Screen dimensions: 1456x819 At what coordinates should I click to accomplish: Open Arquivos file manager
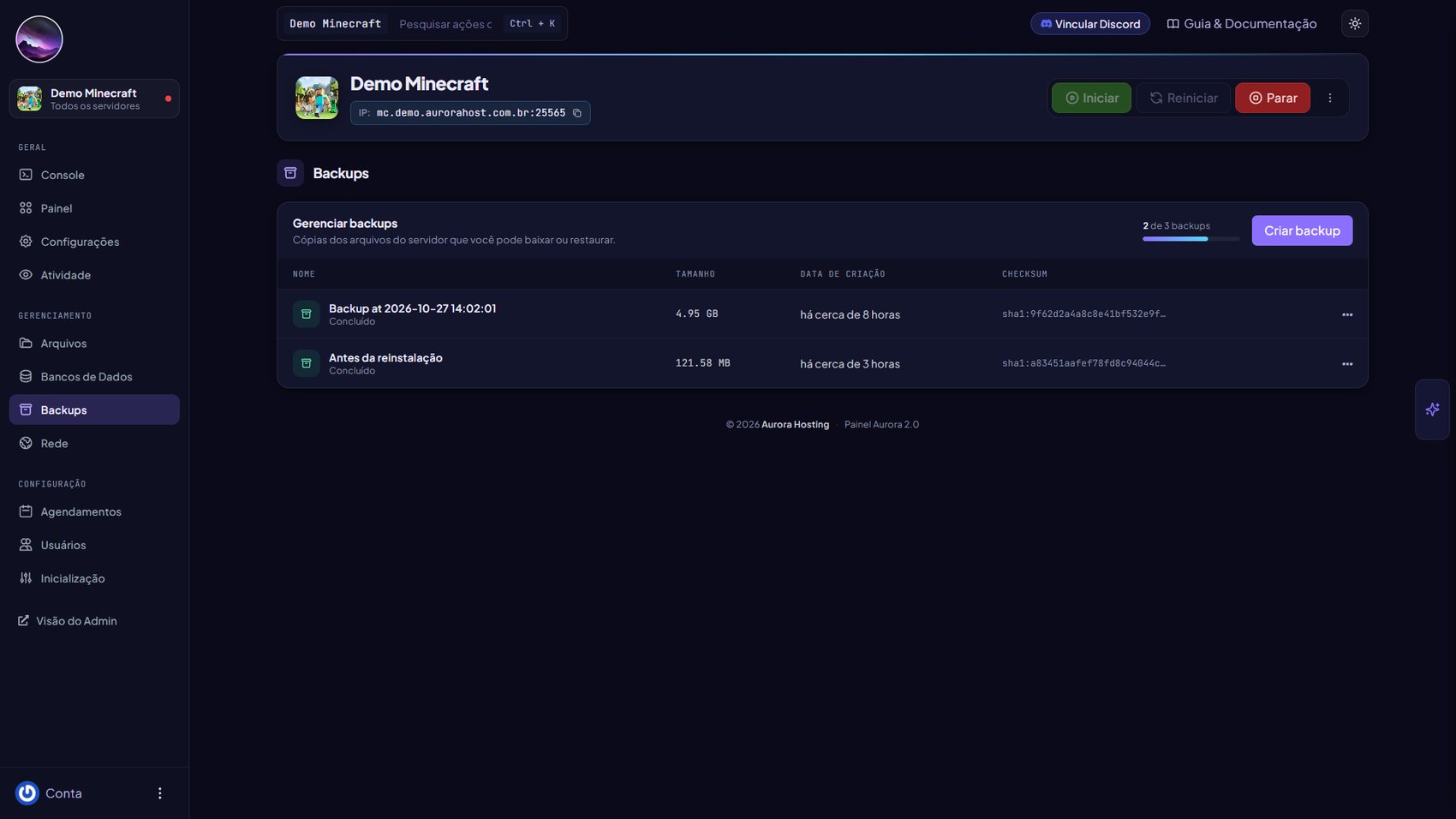coord(94,344)
